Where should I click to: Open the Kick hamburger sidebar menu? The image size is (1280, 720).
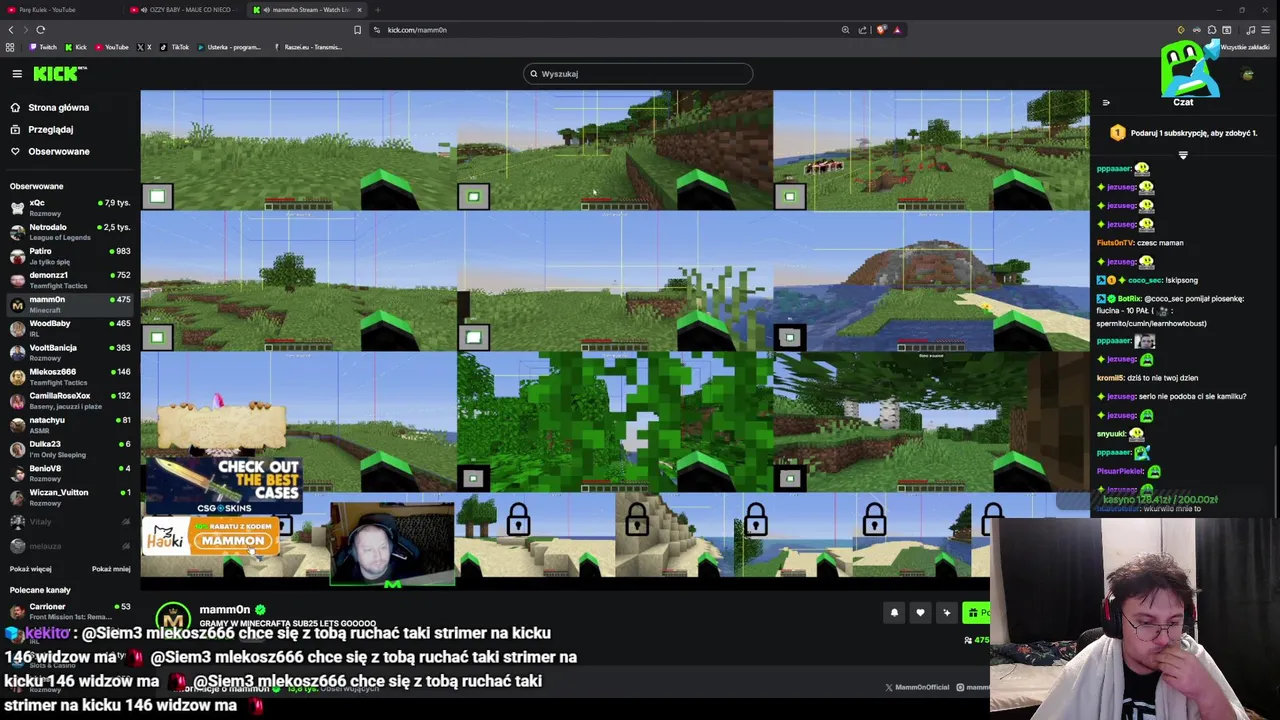[x=17, y=74]
